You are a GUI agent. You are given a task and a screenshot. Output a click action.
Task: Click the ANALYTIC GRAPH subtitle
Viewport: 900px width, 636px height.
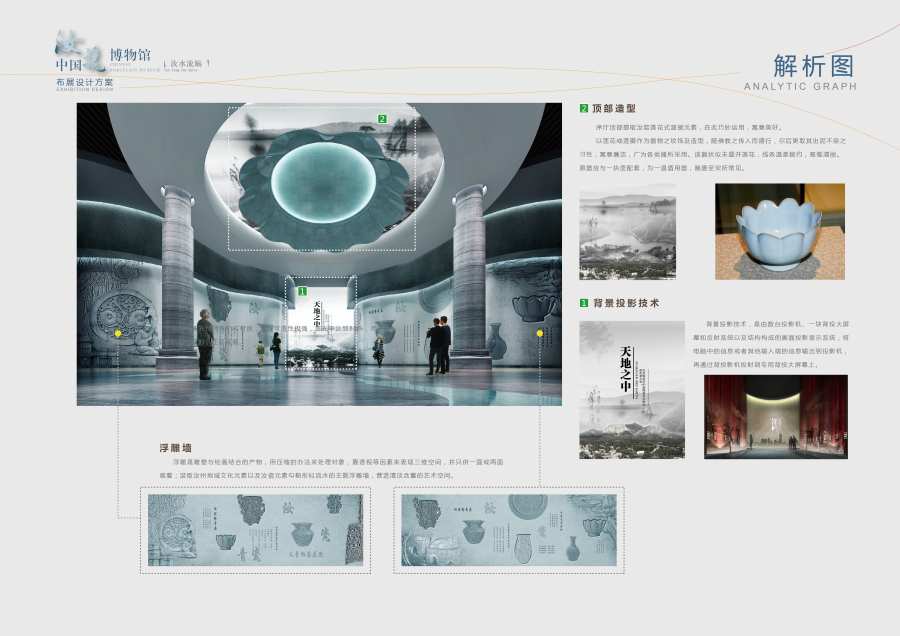tap(800, 87)
